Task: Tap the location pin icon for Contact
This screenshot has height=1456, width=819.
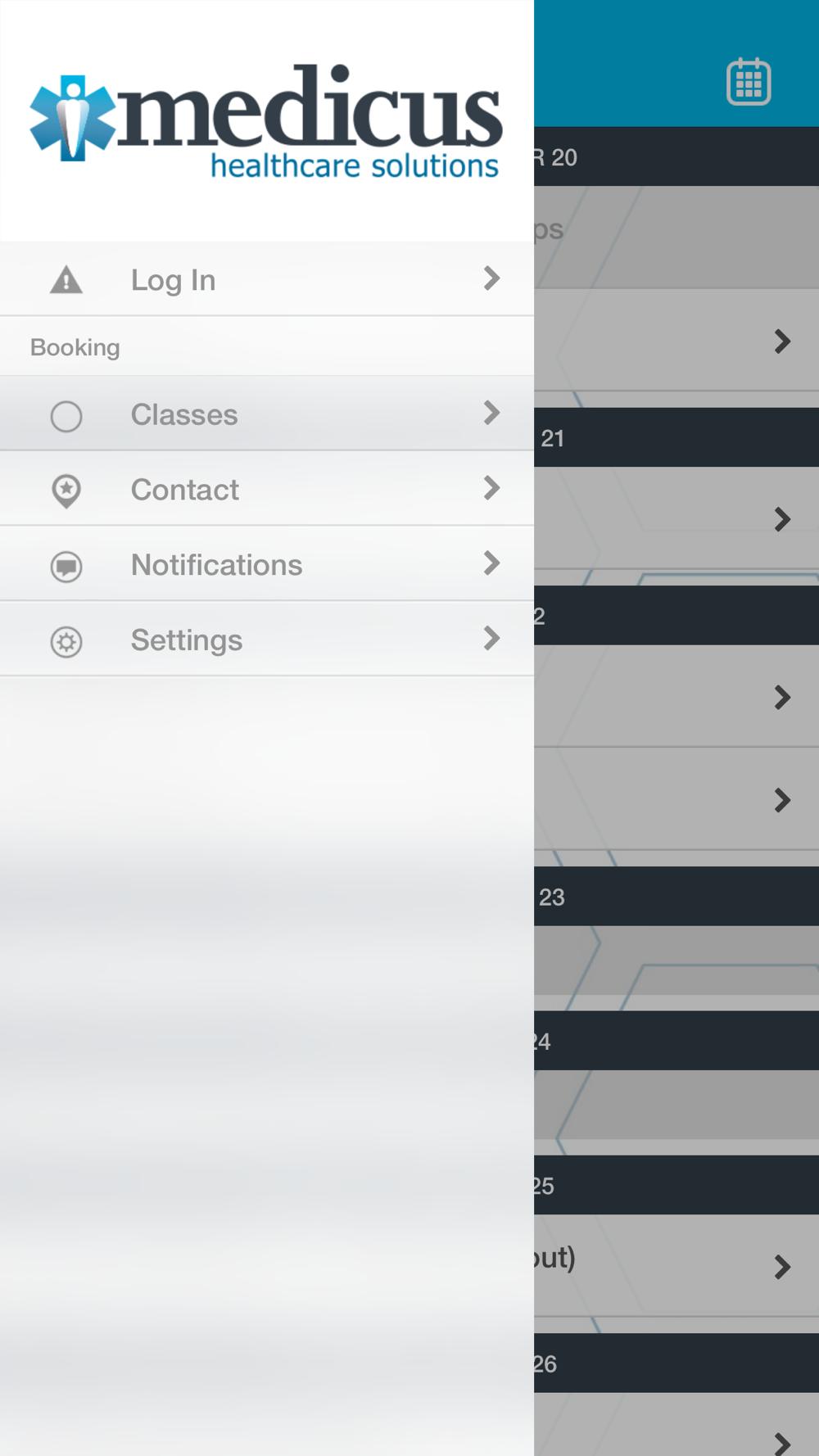Action: click(x=66, y=491)
